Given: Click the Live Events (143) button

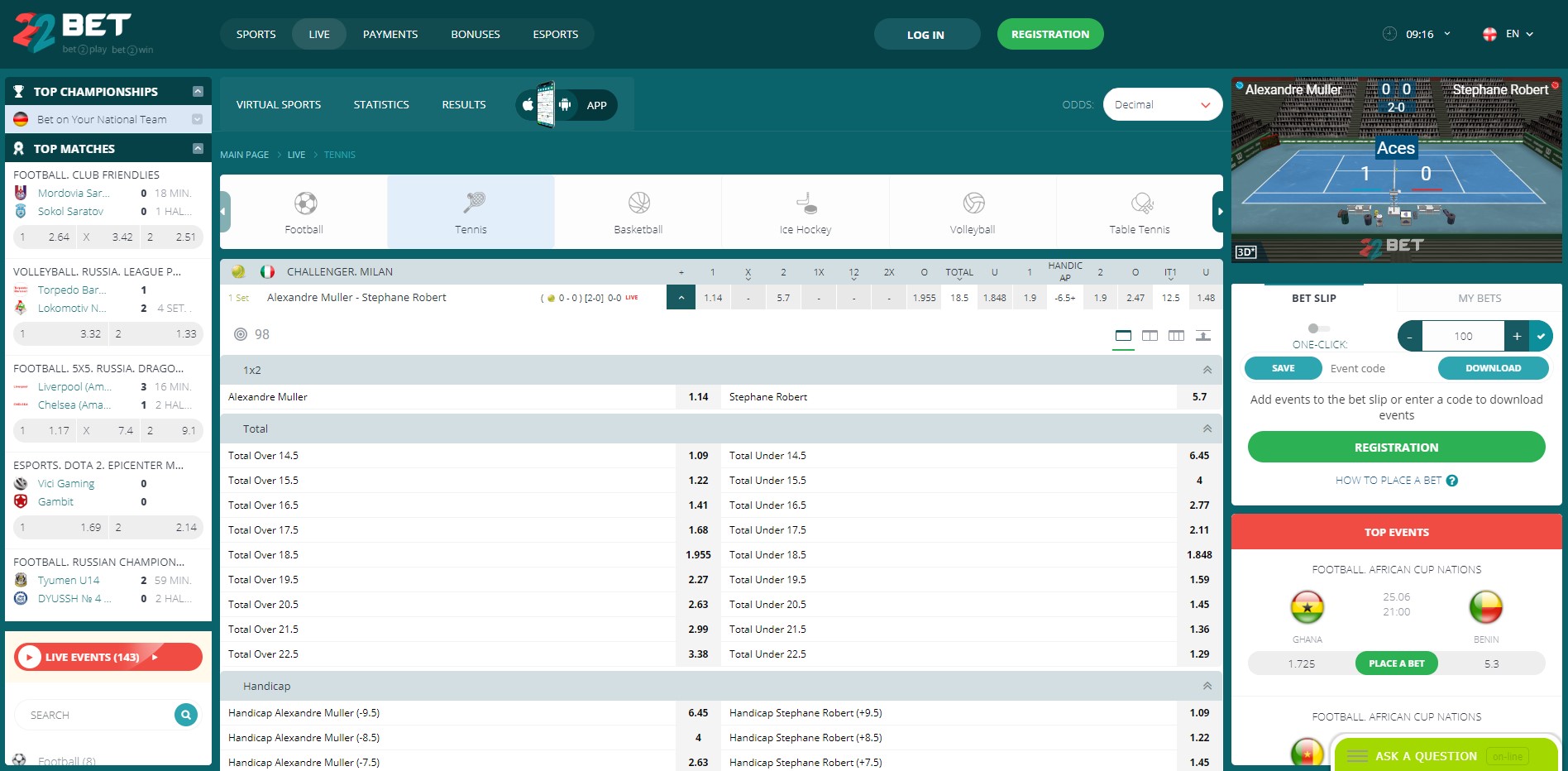Looking at the screenshot, I should tap(108, 657).
